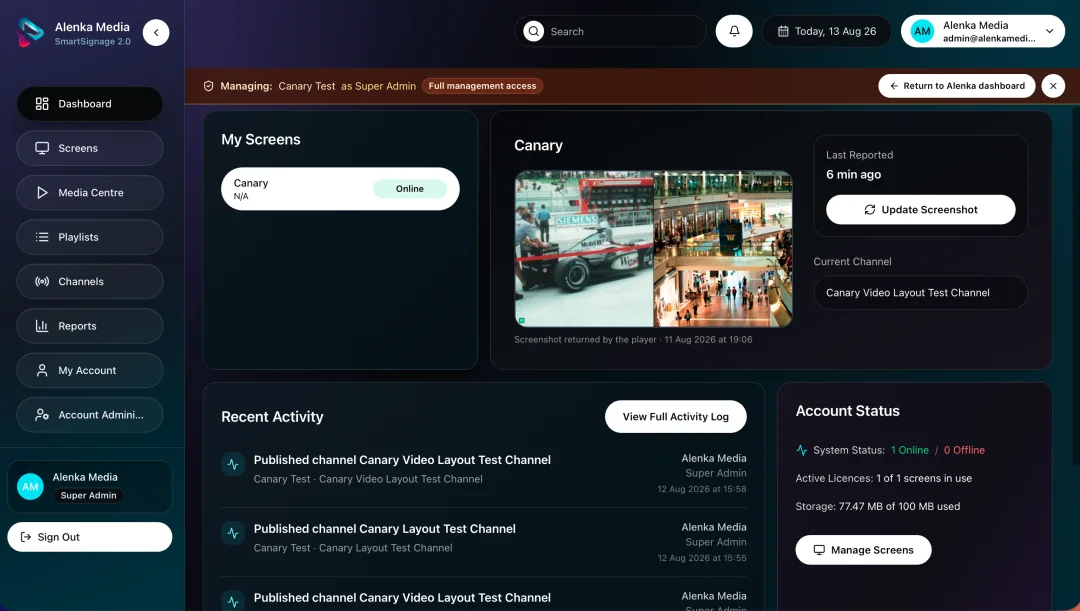Click Return to Alenka dashboard
The image size is (1080, 611).
tap(957, 86)
